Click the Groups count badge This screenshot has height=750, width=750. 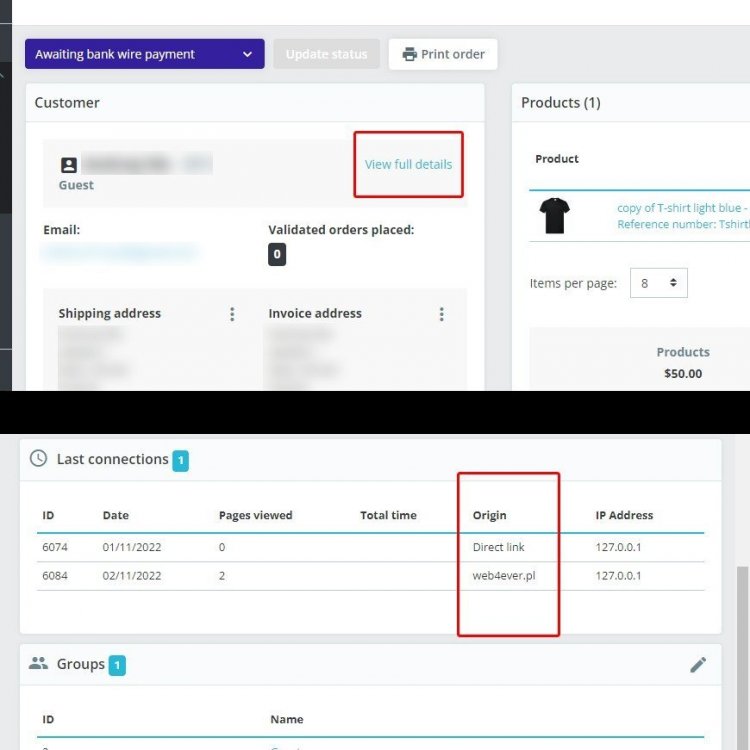click(117, 665)
